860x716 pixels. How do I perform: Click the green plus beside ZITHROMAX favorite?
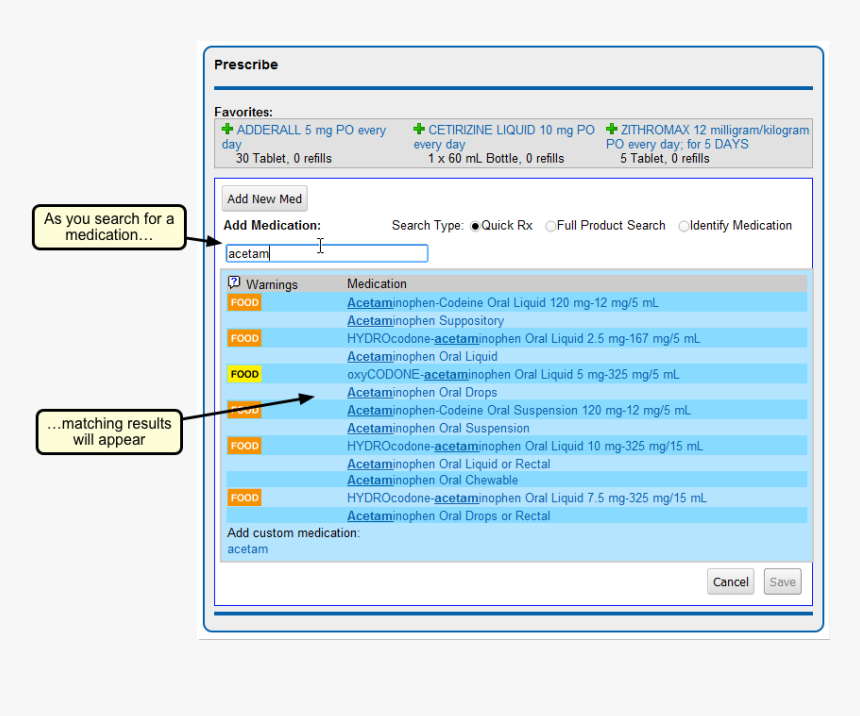612,130
